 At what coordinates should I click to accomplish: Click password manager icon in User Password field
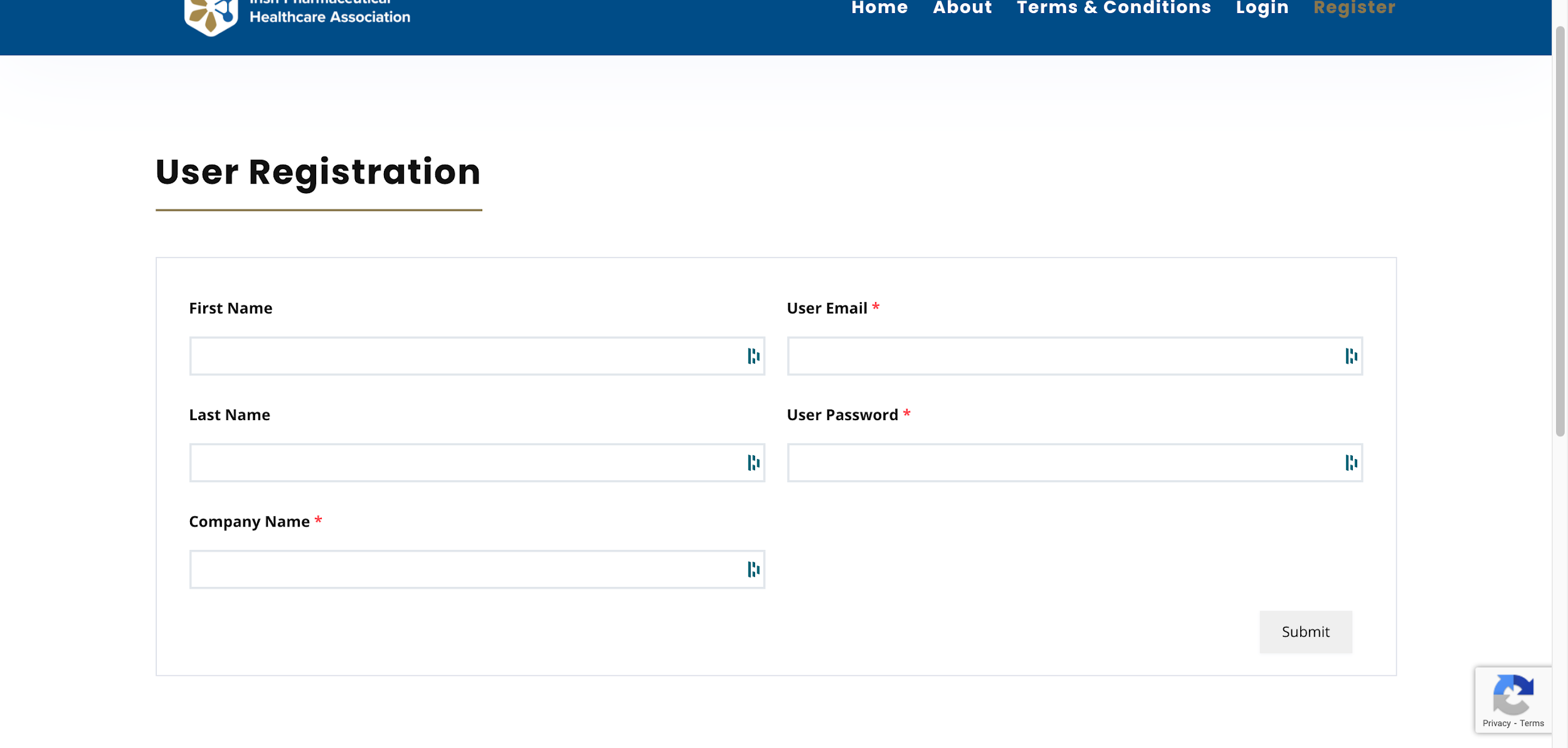click(x=1351, y=463)
